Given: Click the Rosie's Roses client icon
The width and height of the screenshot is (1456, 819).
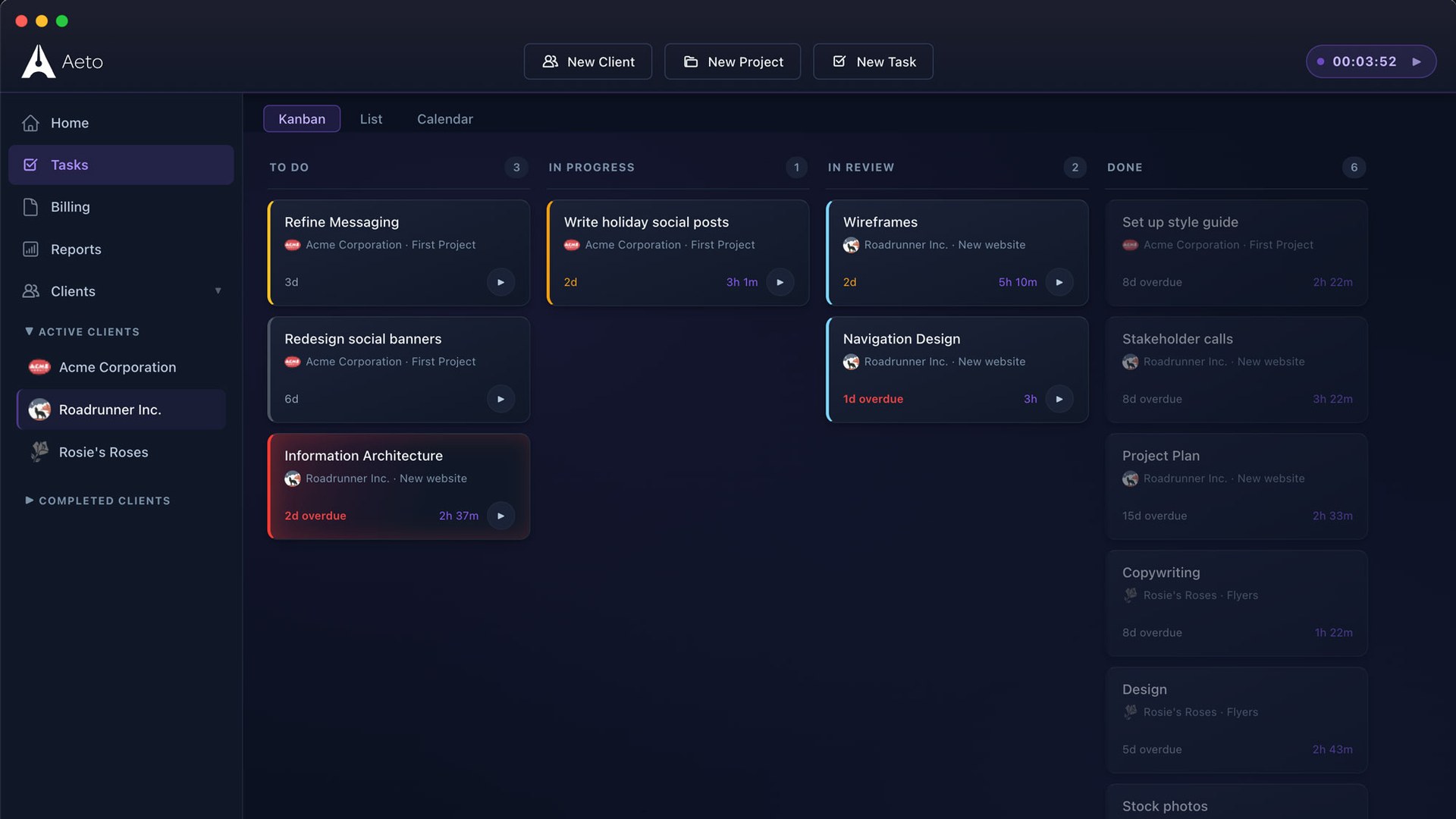Looking at the screenshot, I should pyautogui.click(x=39, y=452).
